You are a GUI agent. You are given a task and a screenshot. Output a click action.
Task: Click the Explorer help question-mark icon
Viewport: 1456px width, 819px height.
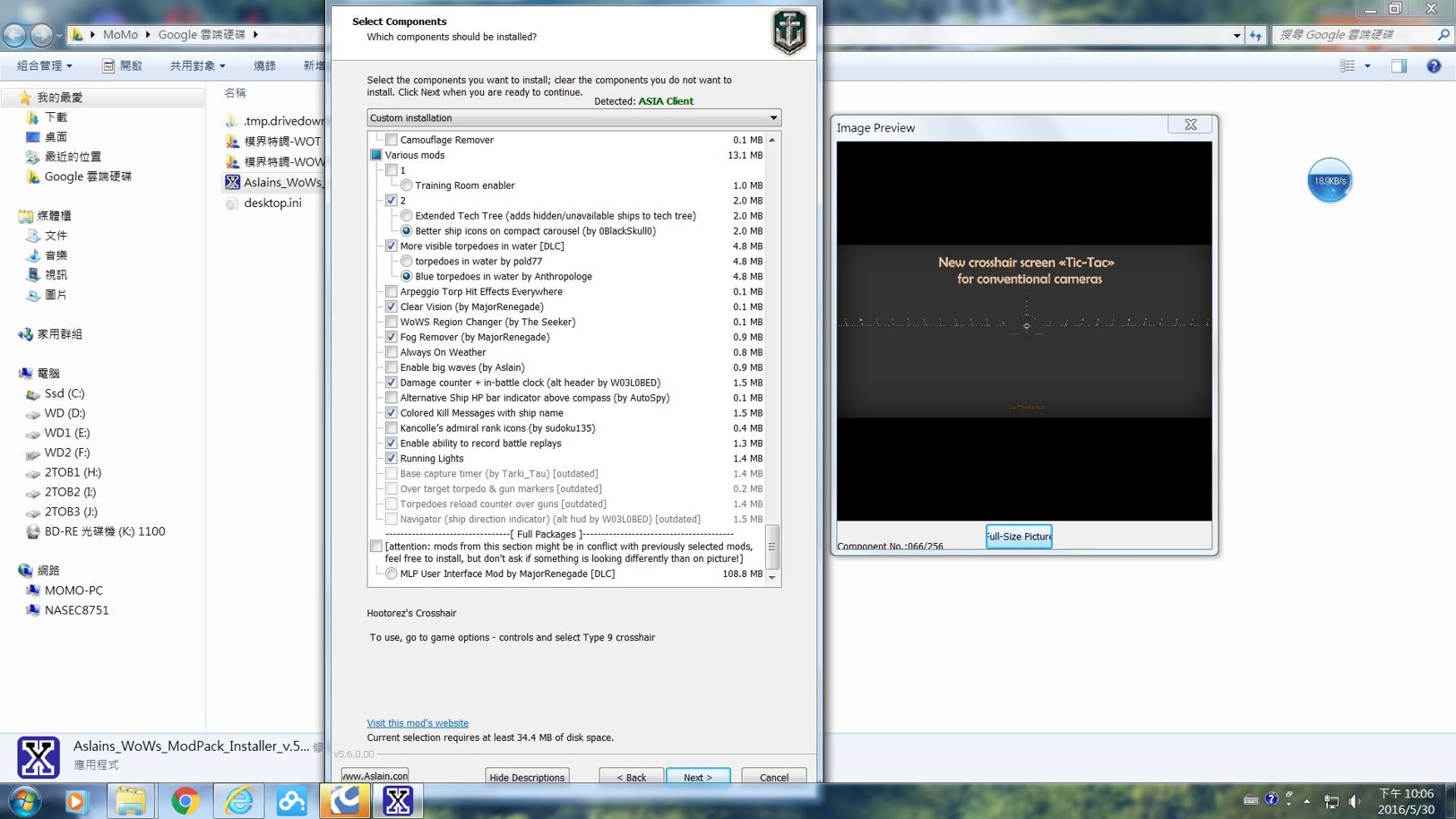(x=1434, y=66)
